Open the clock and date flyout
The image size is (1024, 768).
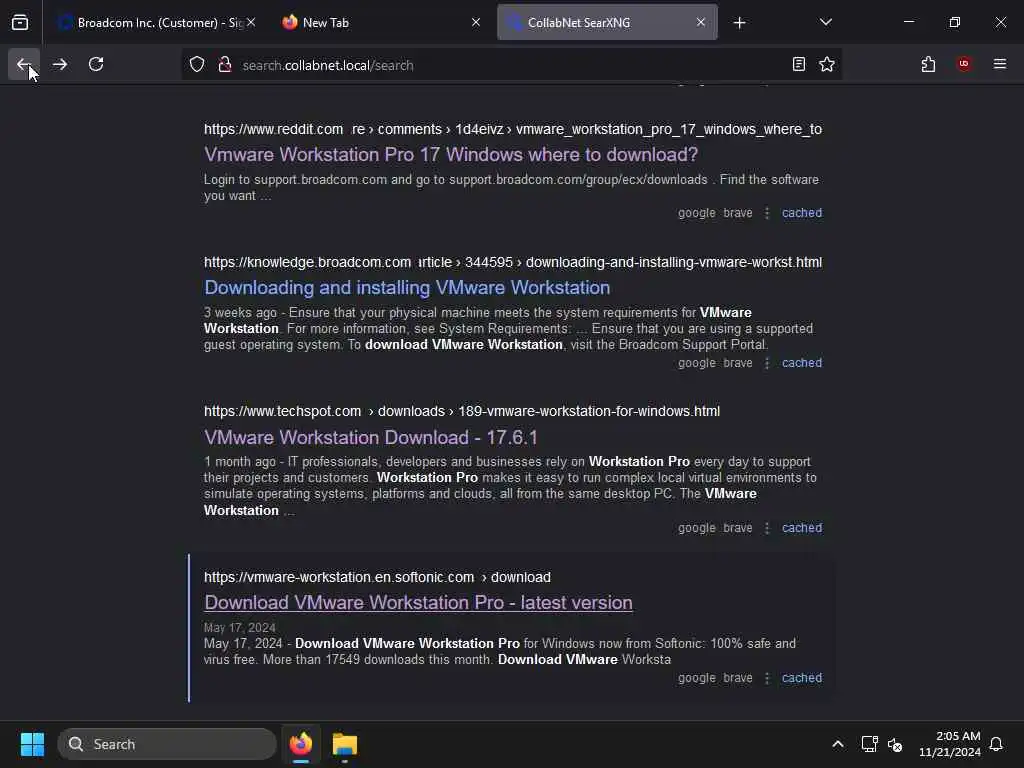coord(950,744)
